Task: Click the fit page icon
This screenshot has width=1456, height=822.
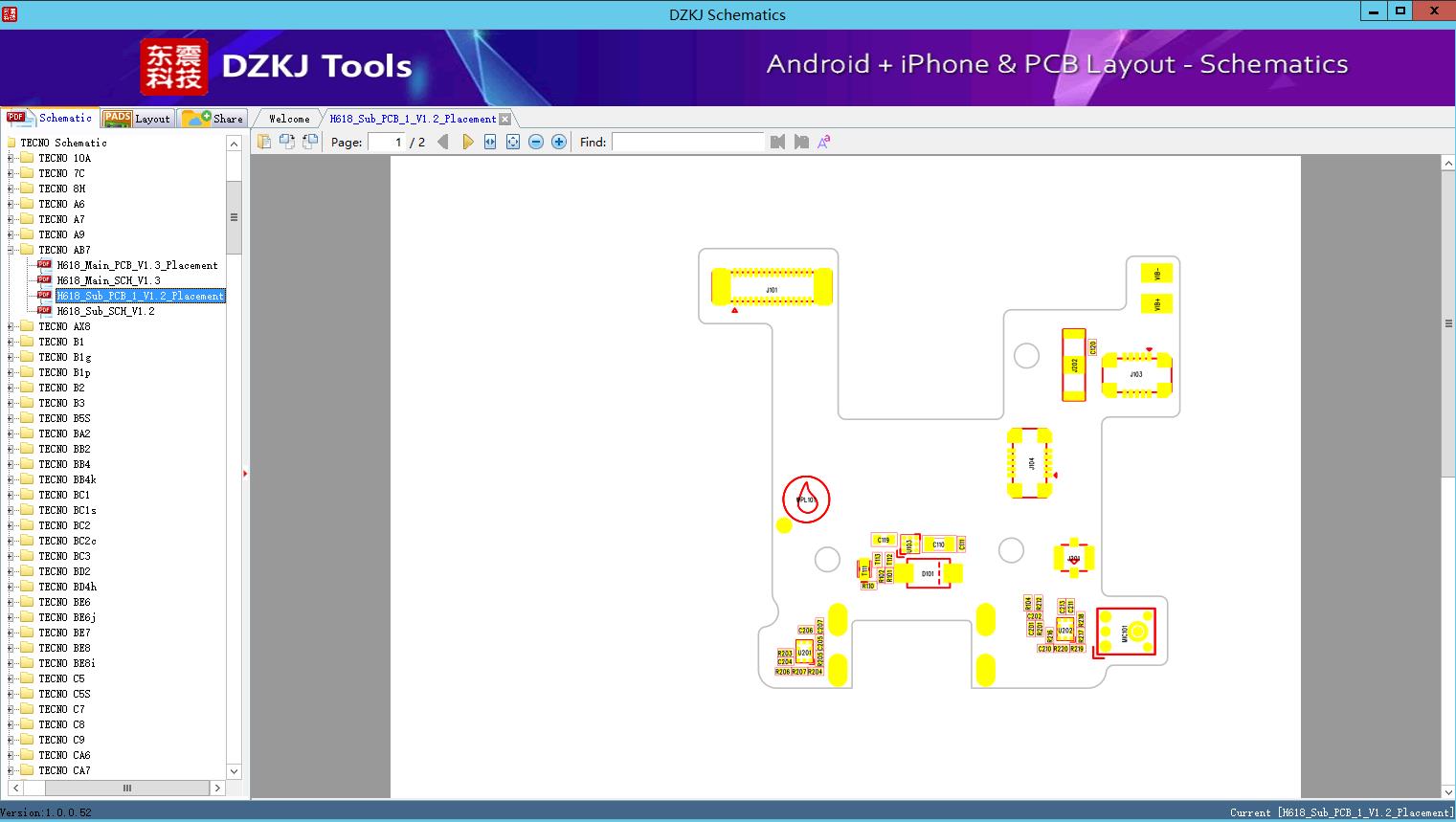Action: 513,142
